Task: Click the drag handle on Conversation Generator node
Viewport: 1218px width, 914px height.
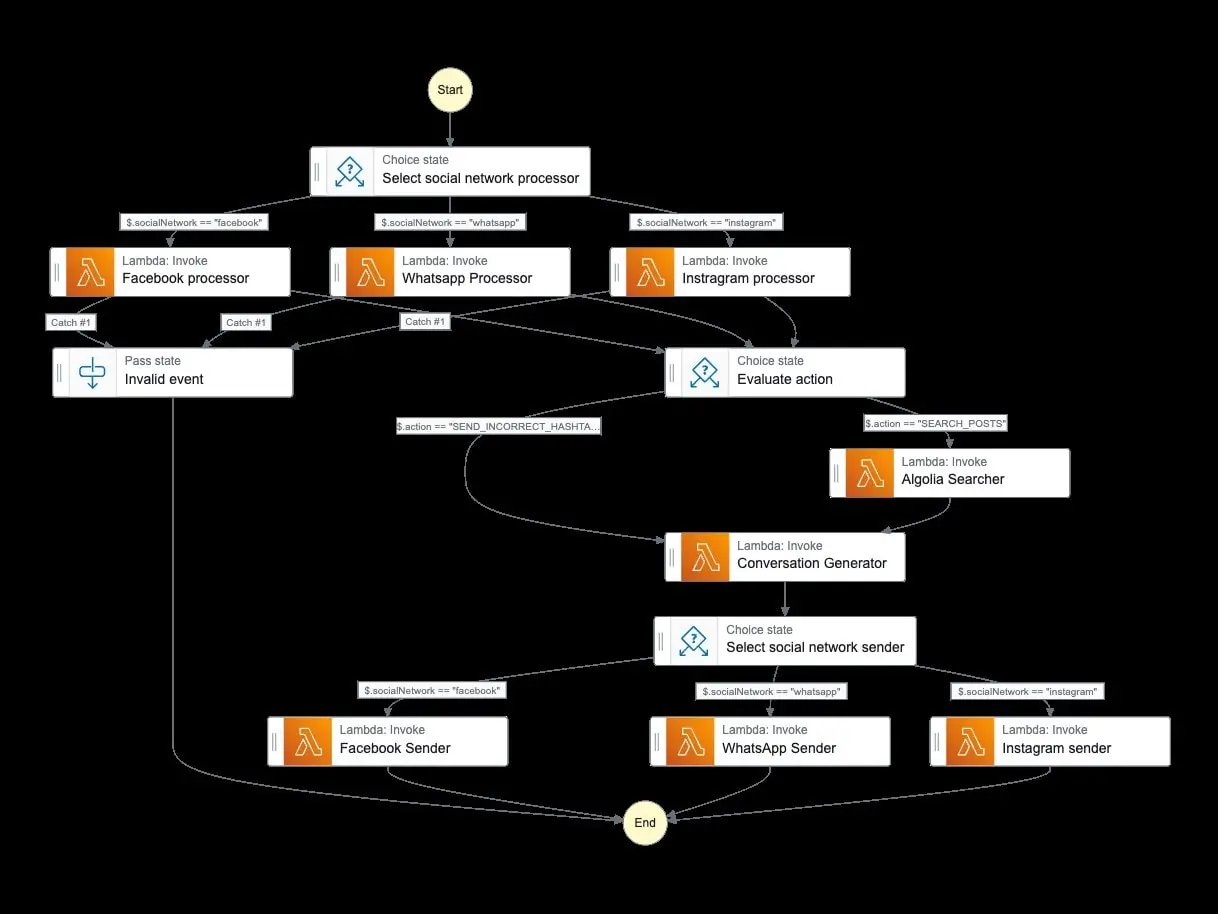Action: 673,557
